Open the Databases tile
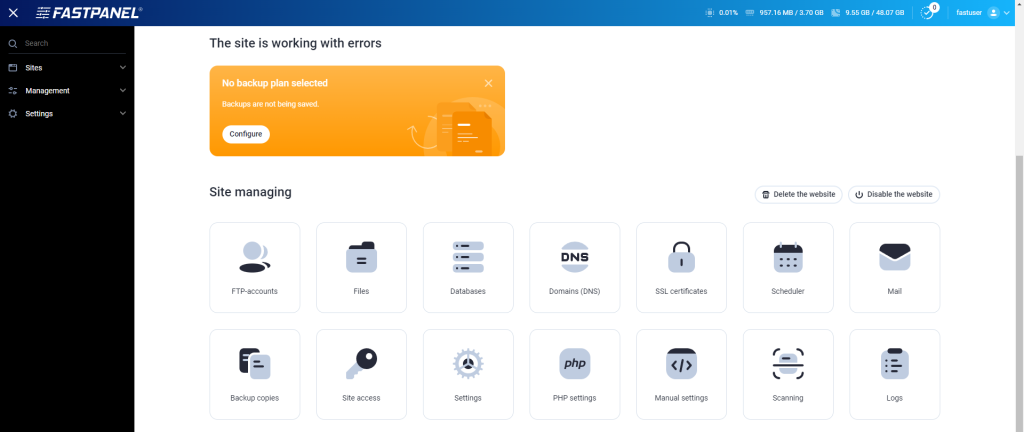 pyautogui.click(x=468, y=266)
